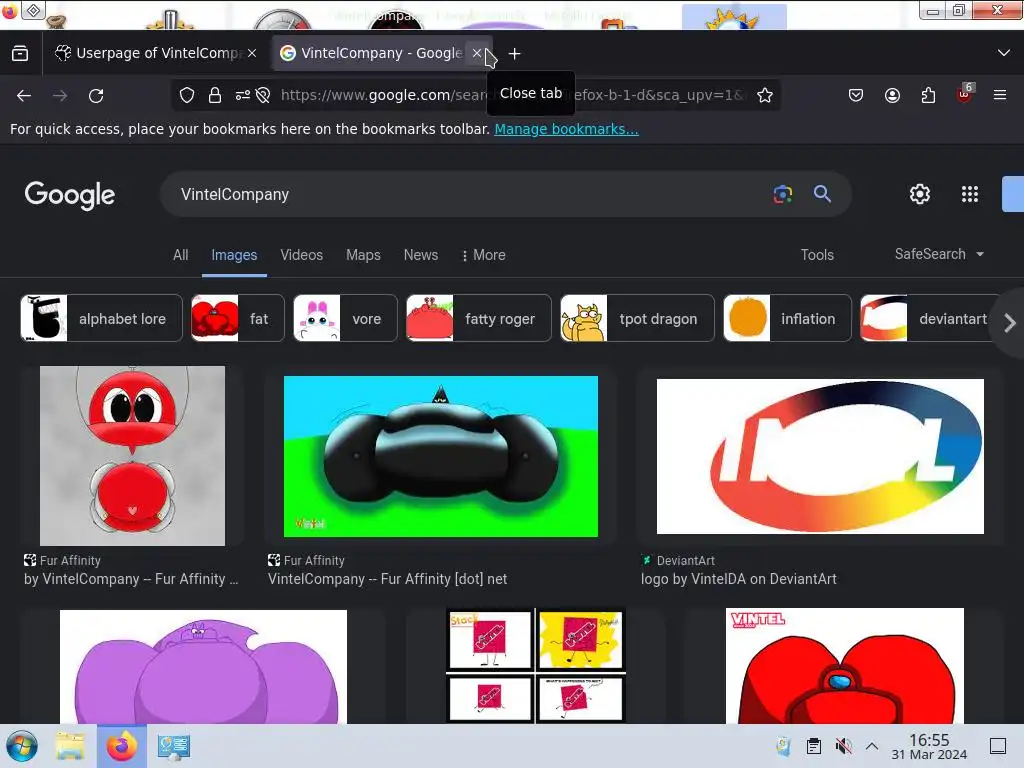Open the red VINTEL crewmate image
This screenshot has height=768, width=1024.
point(845,665)
